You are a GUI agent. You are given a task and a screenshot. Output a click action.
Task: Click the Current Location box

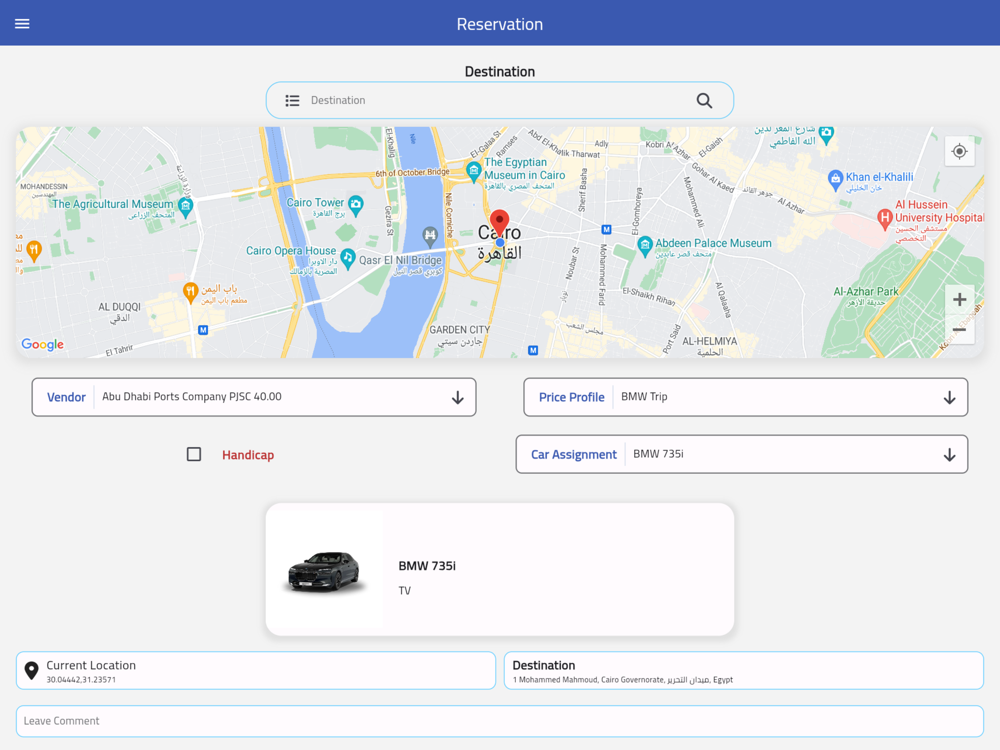coord(256,670)
